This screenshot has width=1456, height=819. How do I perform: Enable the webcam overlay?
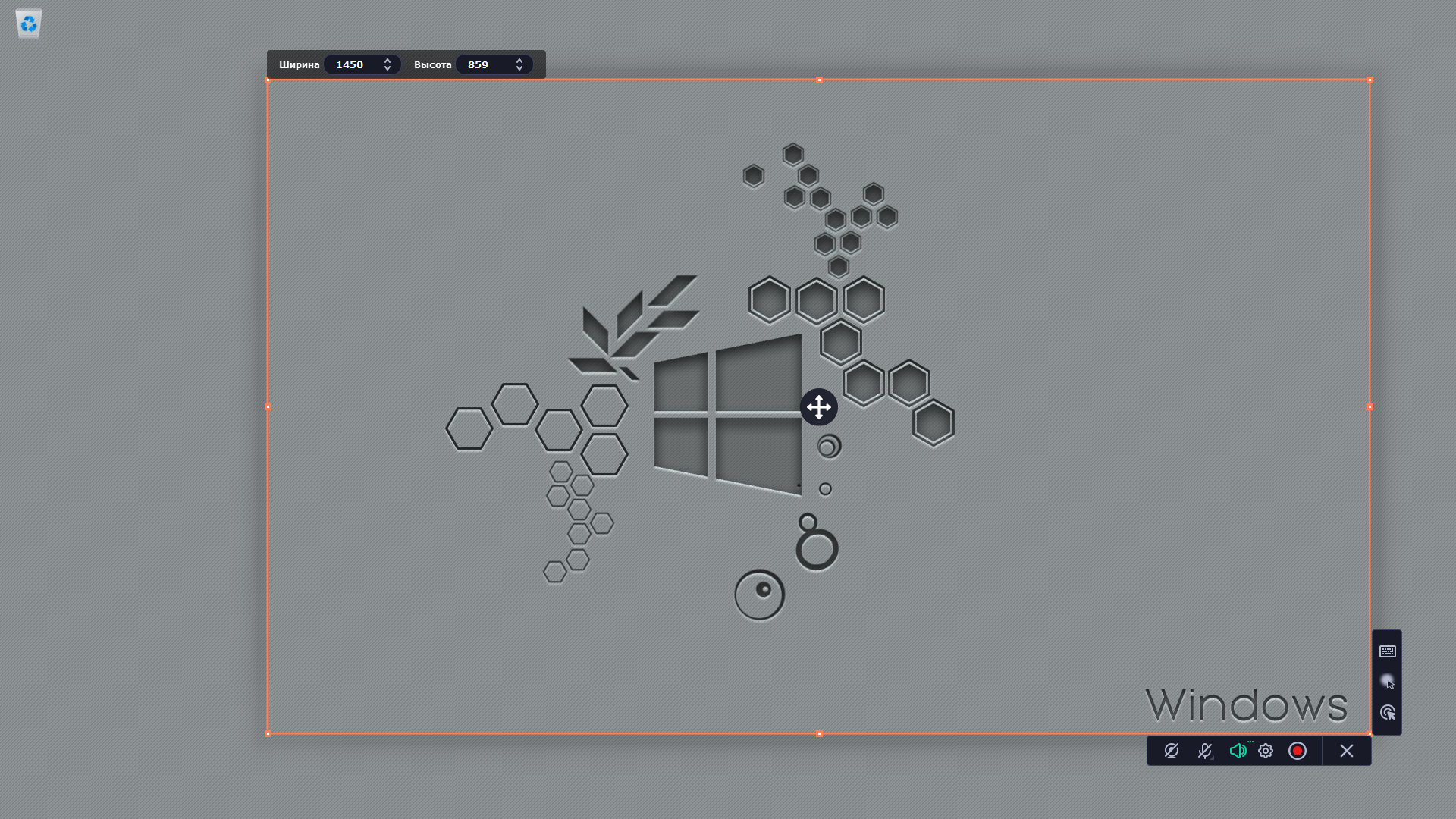tap(1172, 751)
